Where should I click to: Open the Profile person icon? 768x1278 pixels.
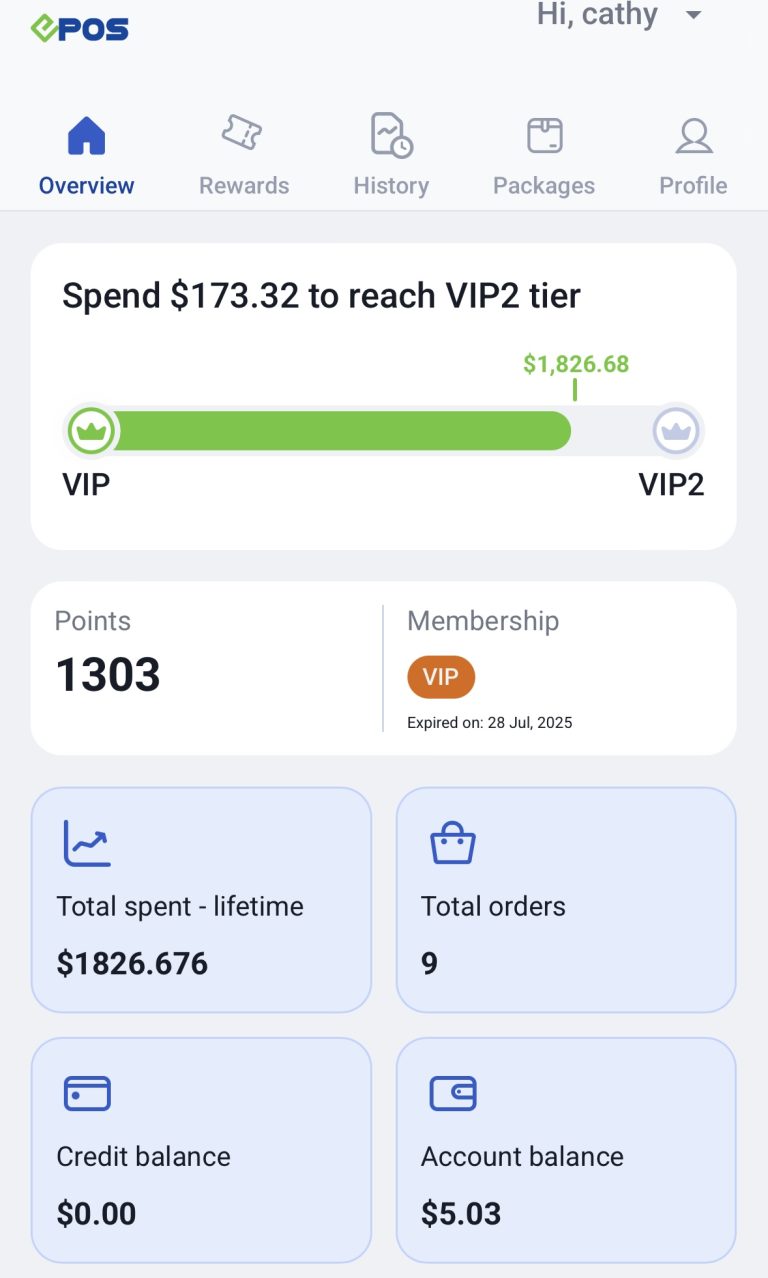693,136
